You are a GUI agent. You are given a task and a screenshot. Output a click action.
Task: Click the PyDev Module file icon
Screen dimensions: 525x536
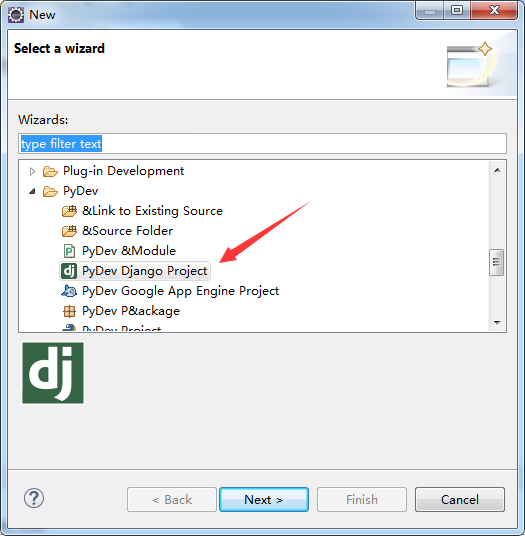(x=69, y=251)
